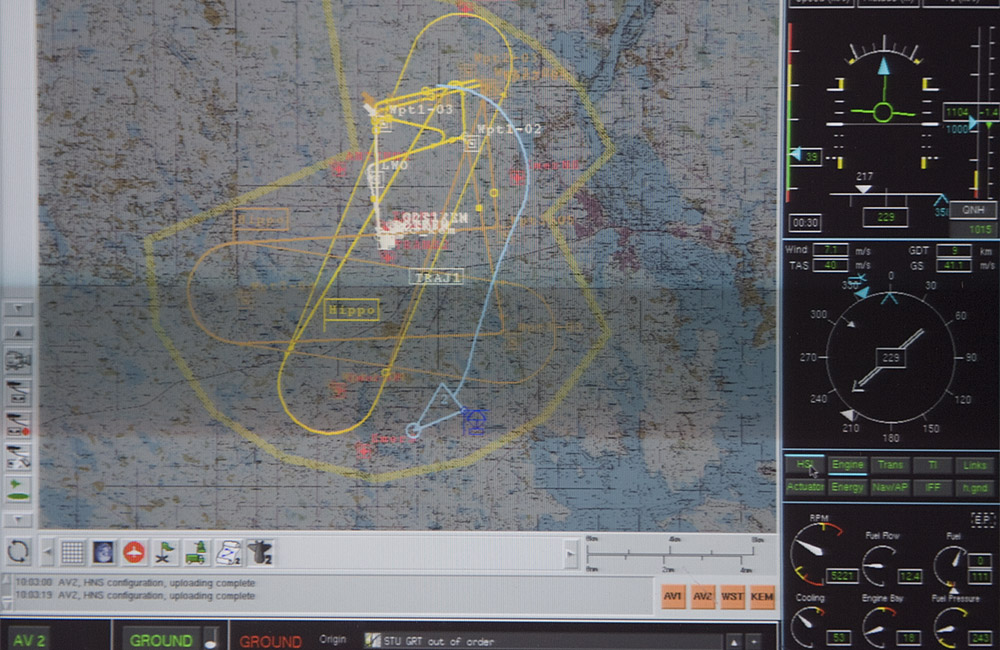Open the route map sheet icon
The width and height of the screenshot is (1000, 650).
pos(228,552)
